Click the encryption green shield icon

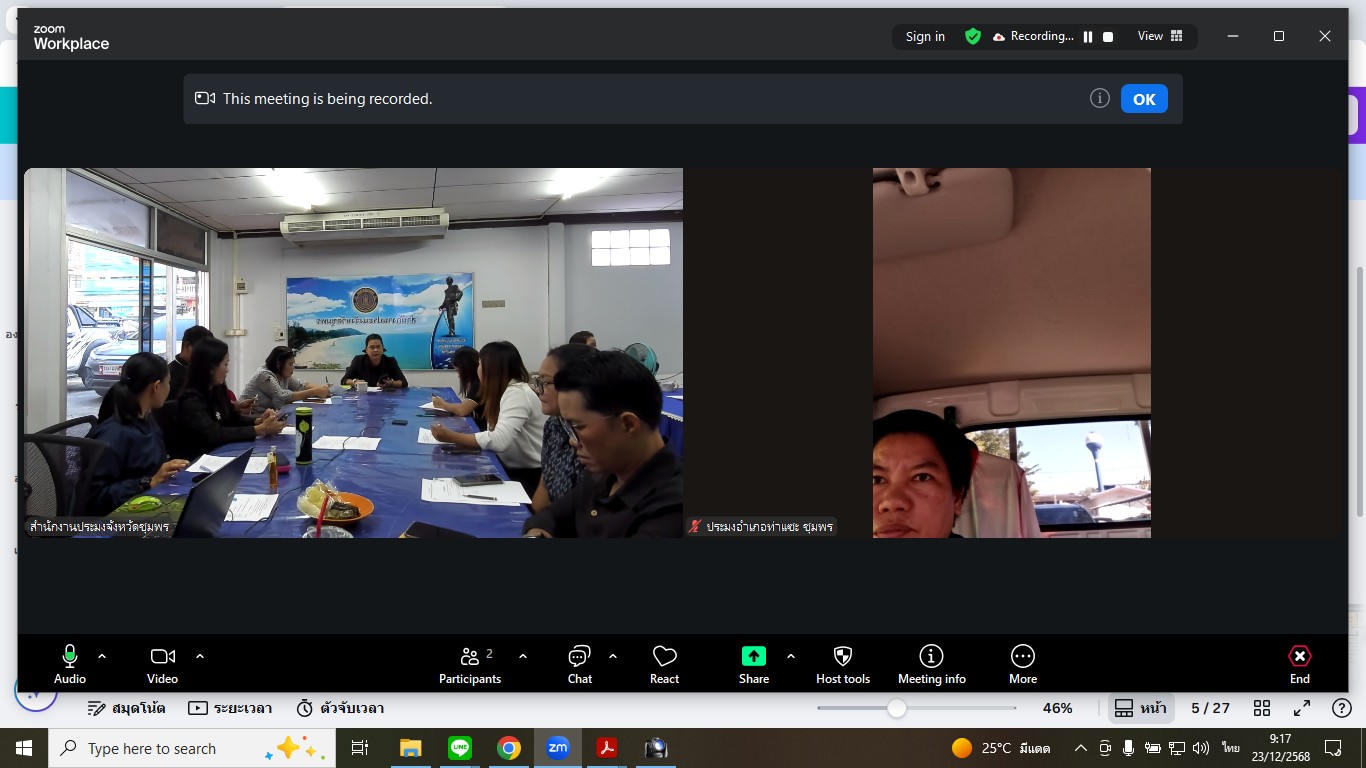click(972, 36)
